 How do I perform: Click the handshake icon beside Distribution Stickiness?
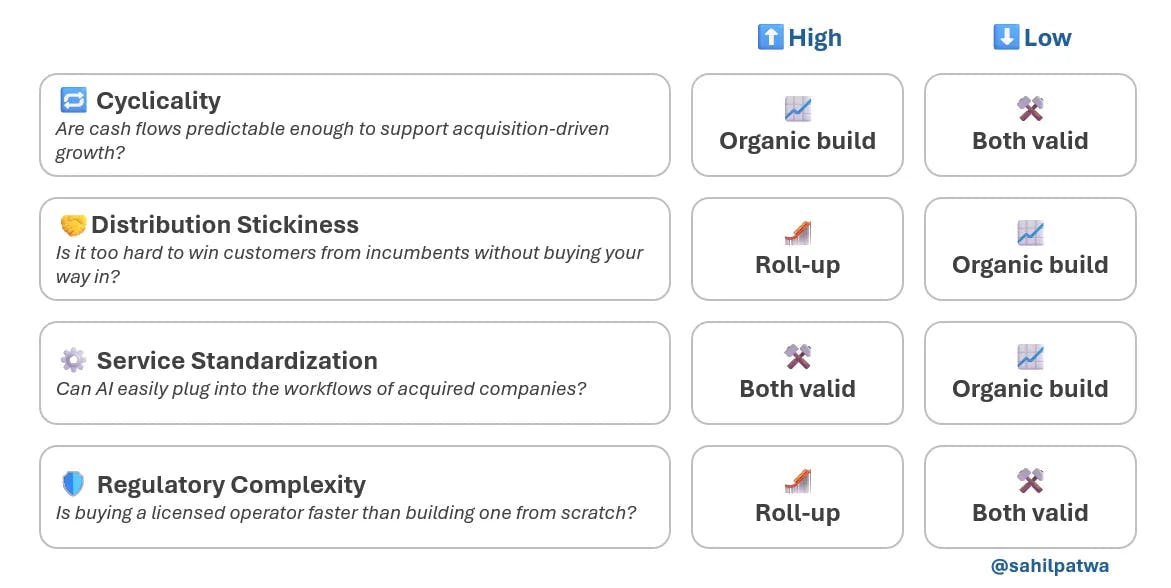coord(73,225)
